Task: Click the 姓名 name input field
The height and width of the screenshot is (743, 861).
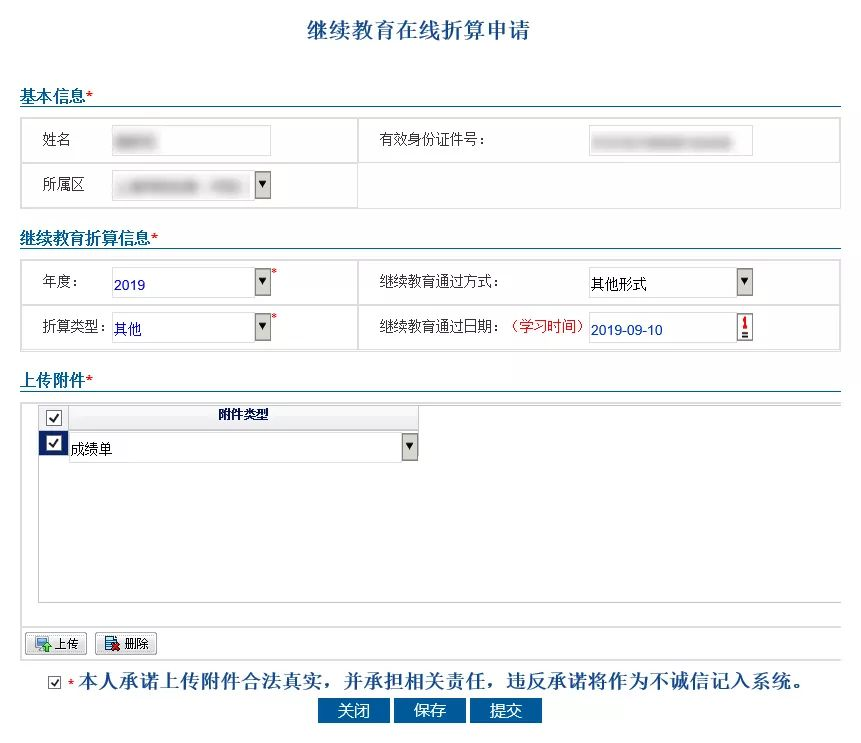Action: click(x=191, y=141)
